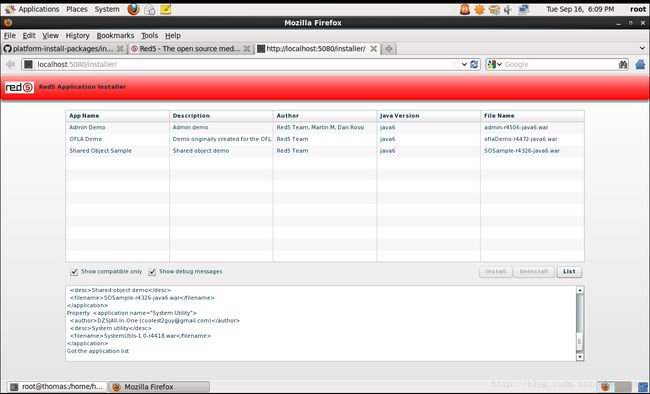Viewport: 650px width, 394px height.
Task: Open the network connection tray icon
Action: coord(524,9)
